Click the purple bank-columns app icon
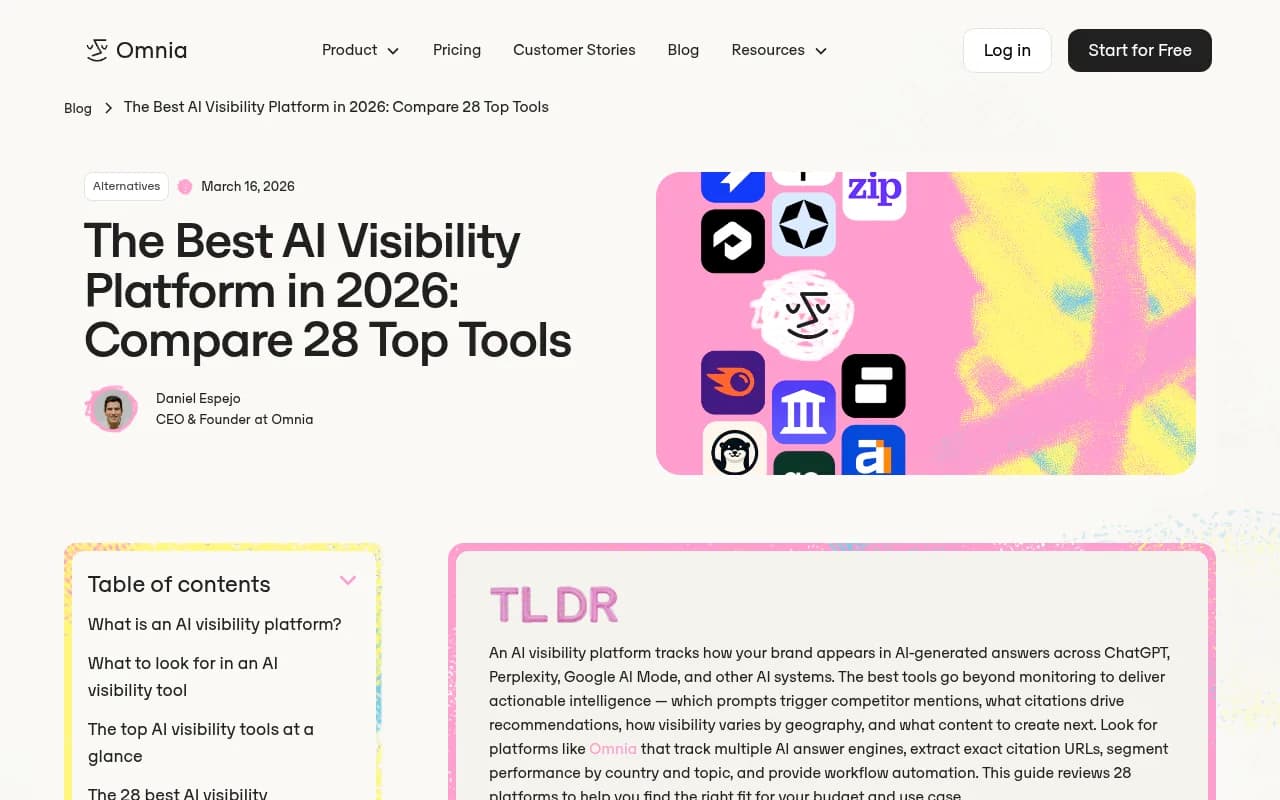 click(x=801, y=410)
